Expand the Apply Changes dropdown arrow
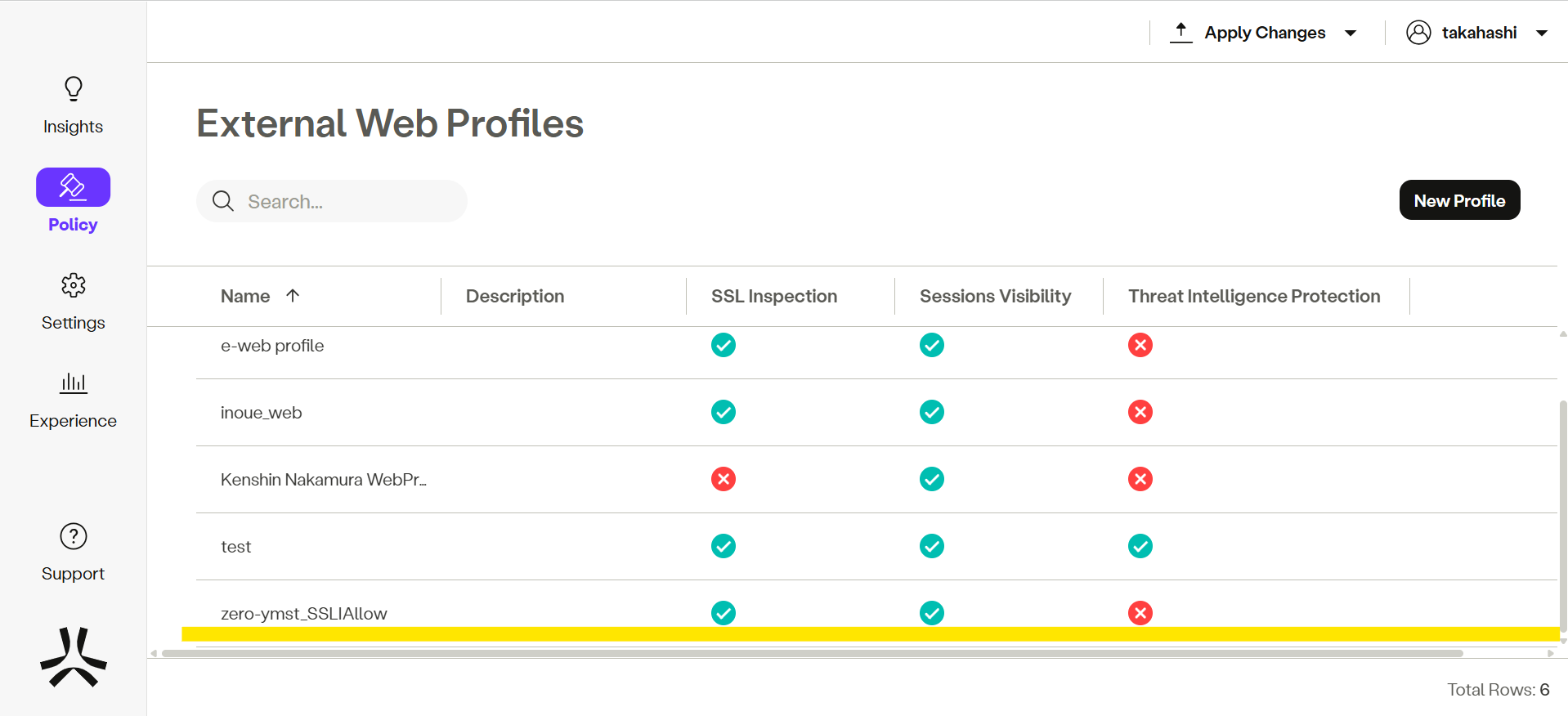This screenshot has height=716, width=1568. (x=1351, y=34)
